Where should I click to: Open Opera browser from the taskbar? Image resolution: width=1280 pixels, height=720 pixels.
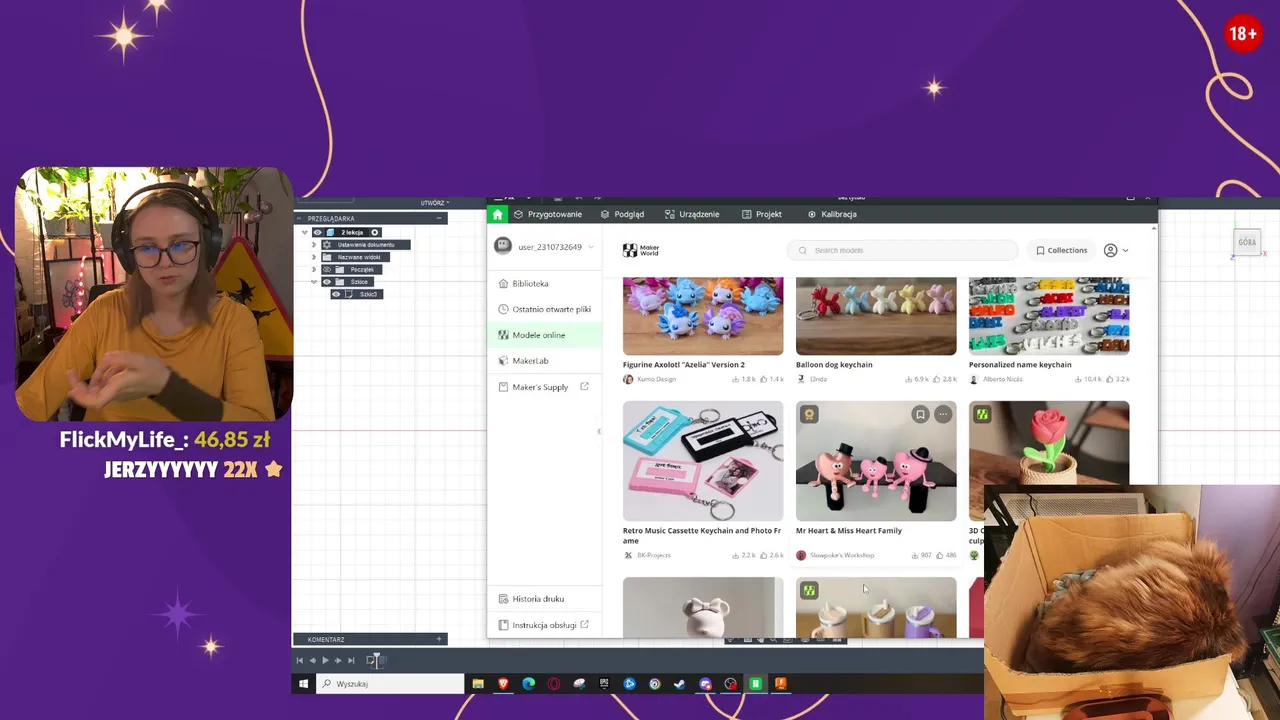pyautogui.click(x=554, y=684)
